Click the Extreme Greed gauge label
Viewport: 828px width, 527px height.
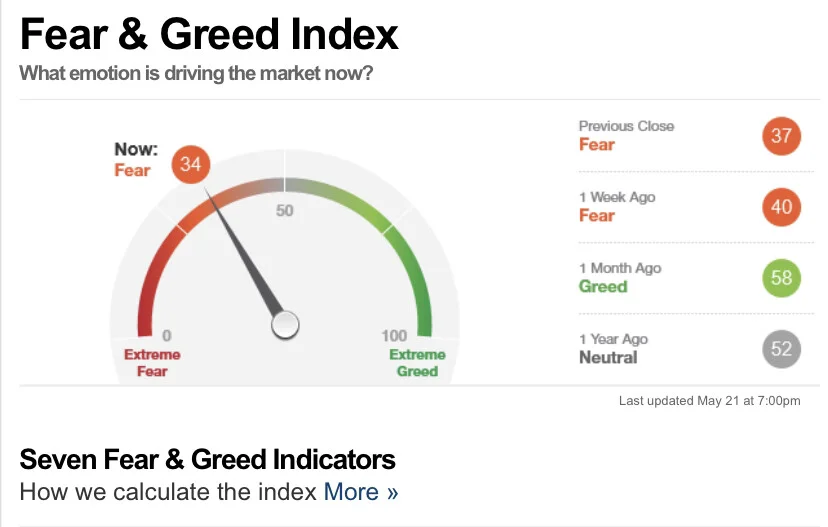click(417, 363)
